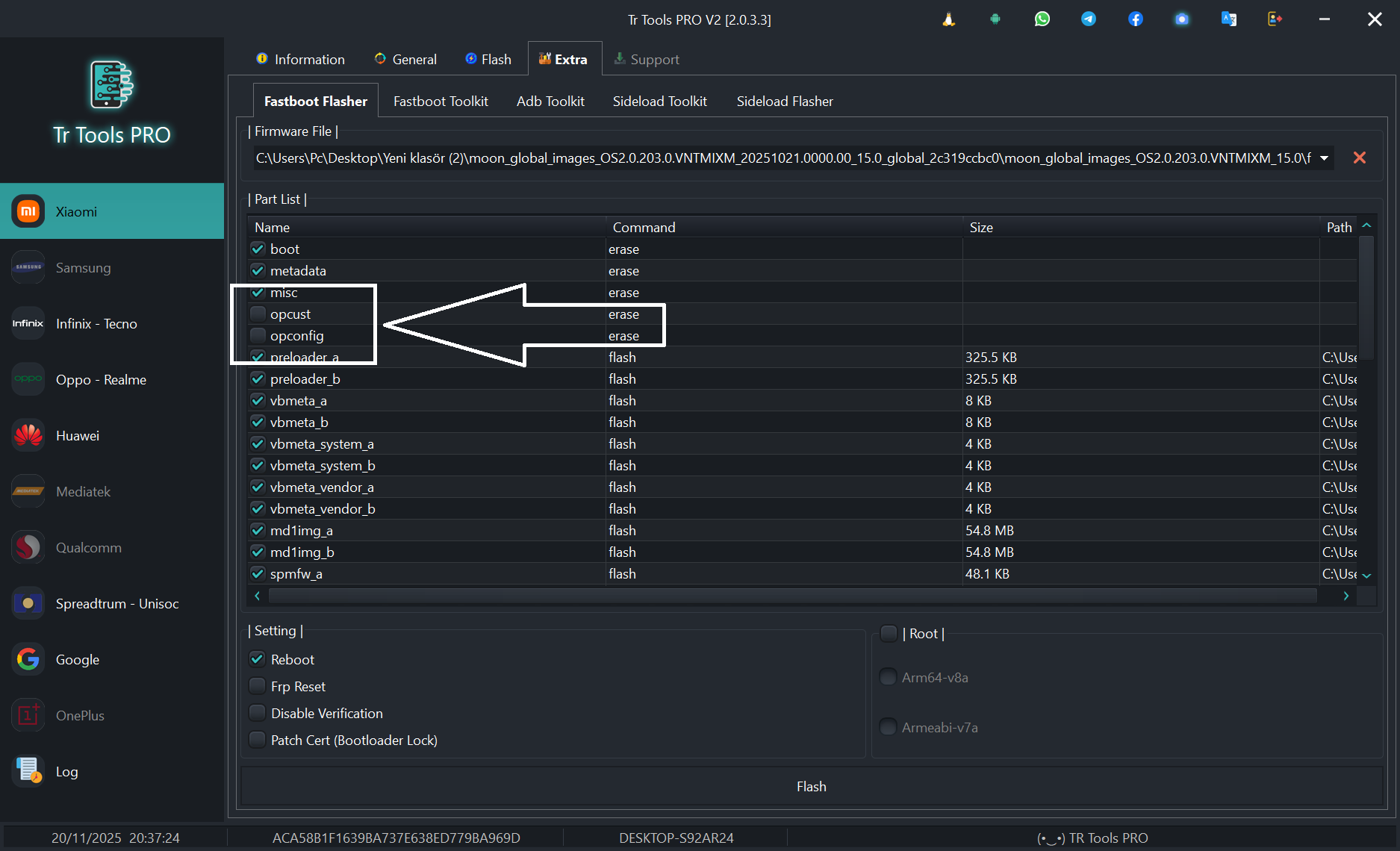Click the part list horizontal scrollbar
1400x851 pixels.
[x=792, y=596]
